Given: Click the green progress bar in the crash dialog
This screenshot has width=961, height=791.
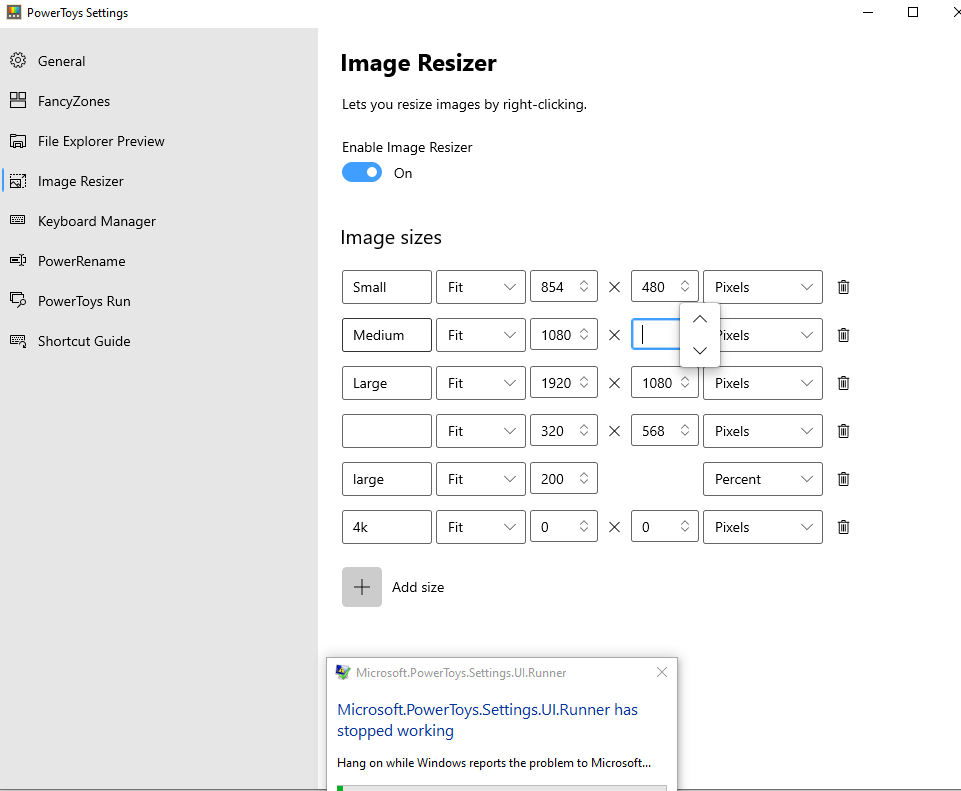Looking at the screenshot, I should click(500, 787).
